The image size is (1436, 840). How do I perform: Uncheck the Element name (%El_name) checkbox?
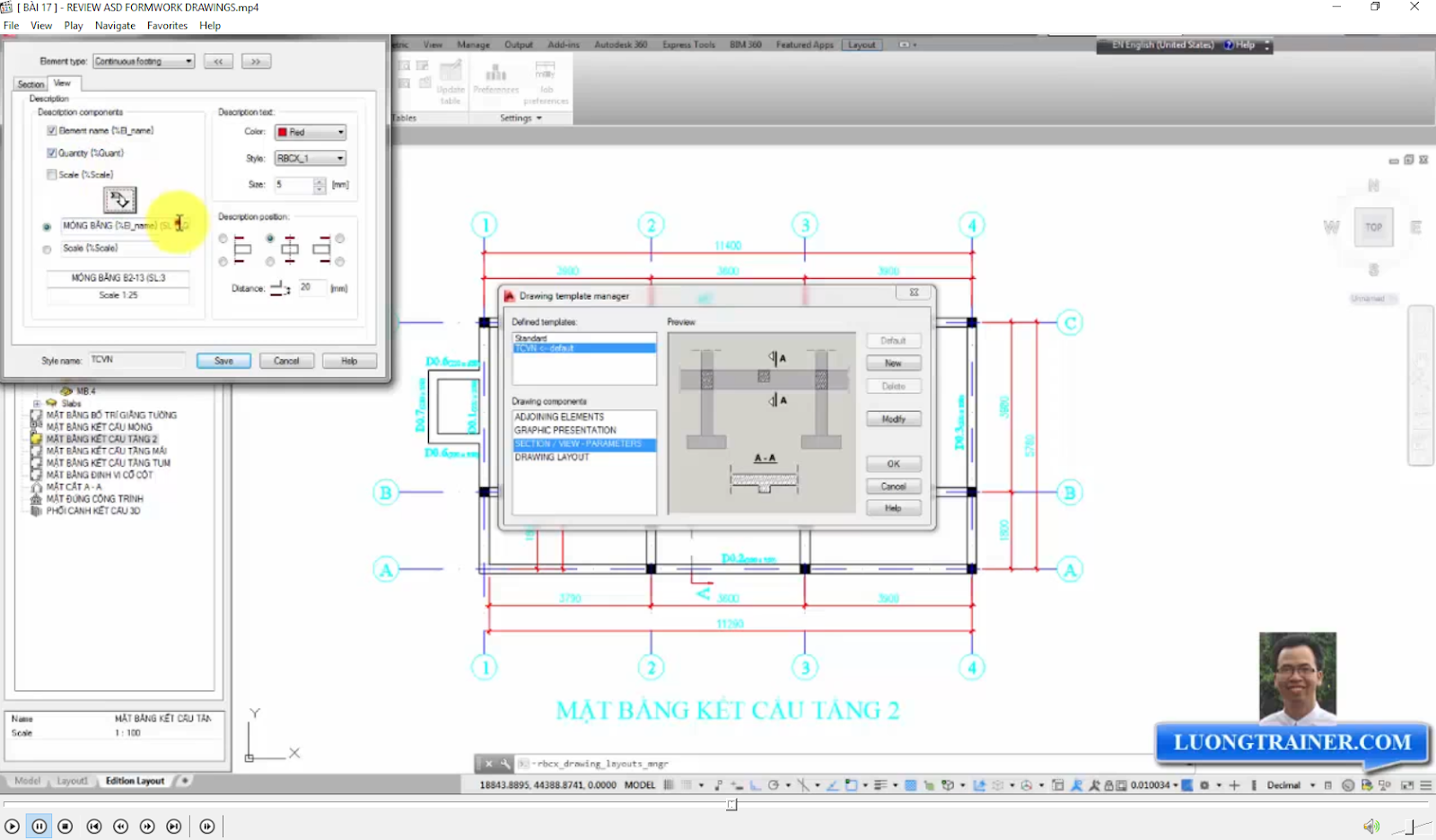(52, 130)
